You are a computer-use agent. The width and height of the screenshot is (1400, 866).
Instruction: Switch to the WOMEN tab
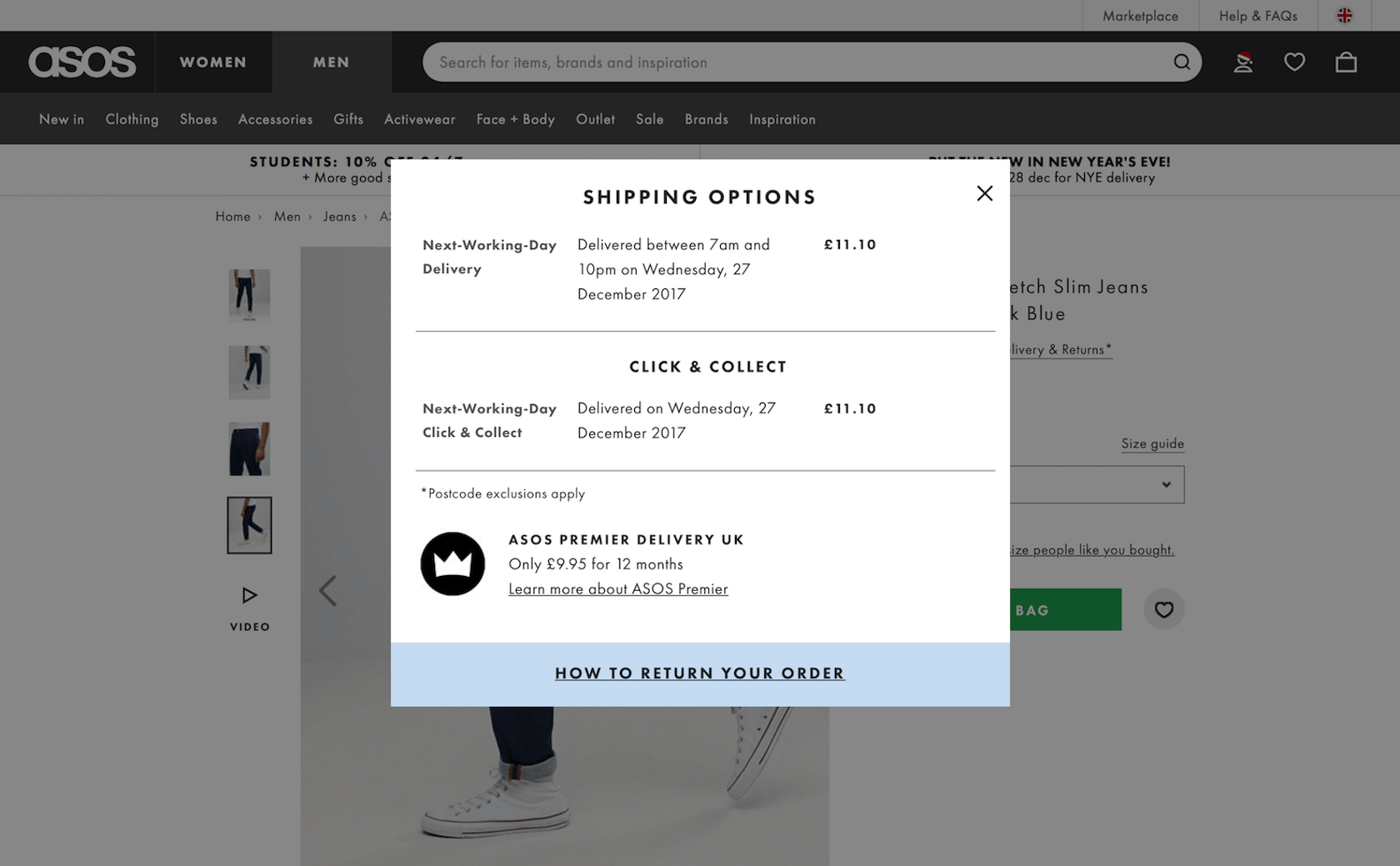point(213,62)
